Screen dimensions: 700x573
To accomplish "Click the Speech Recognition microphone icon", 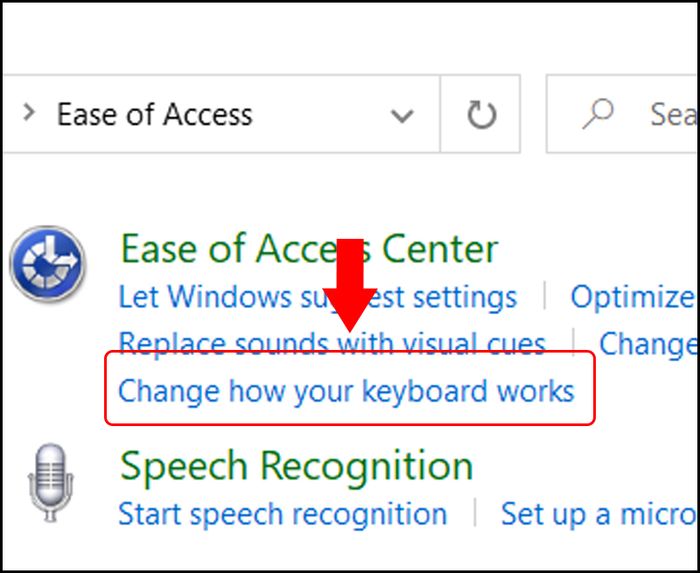I will point(50,483).
